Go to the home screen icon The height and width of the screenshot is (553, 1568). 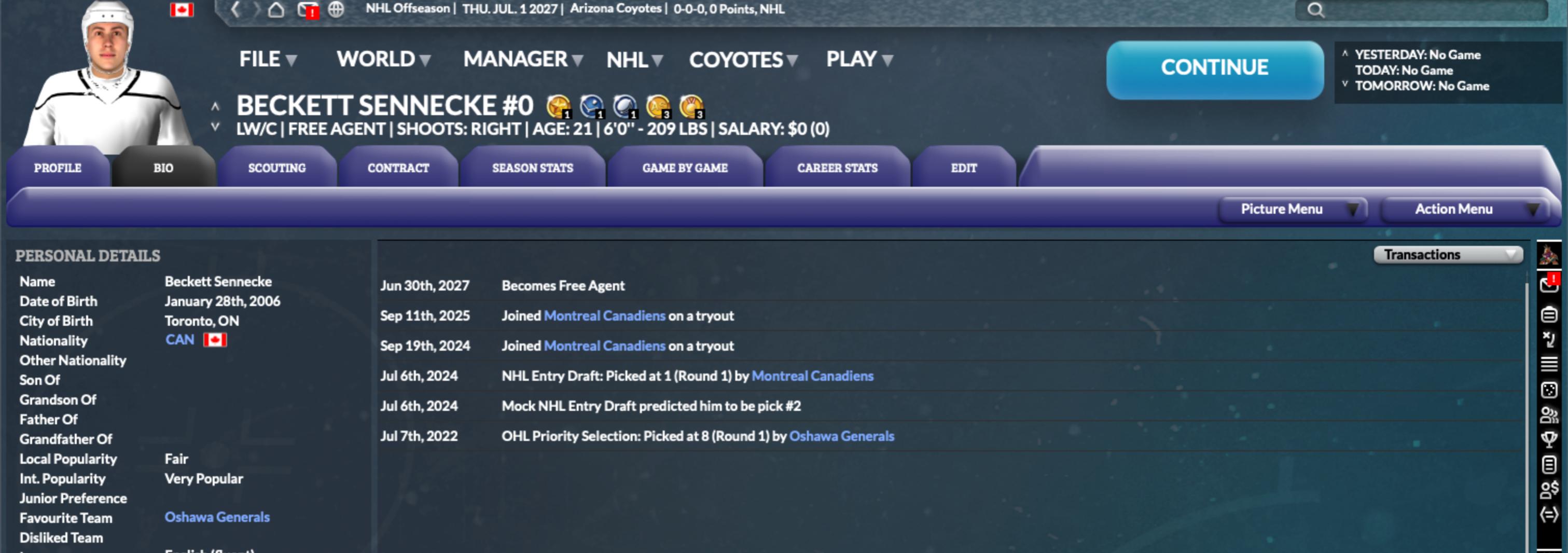[276, 9]
